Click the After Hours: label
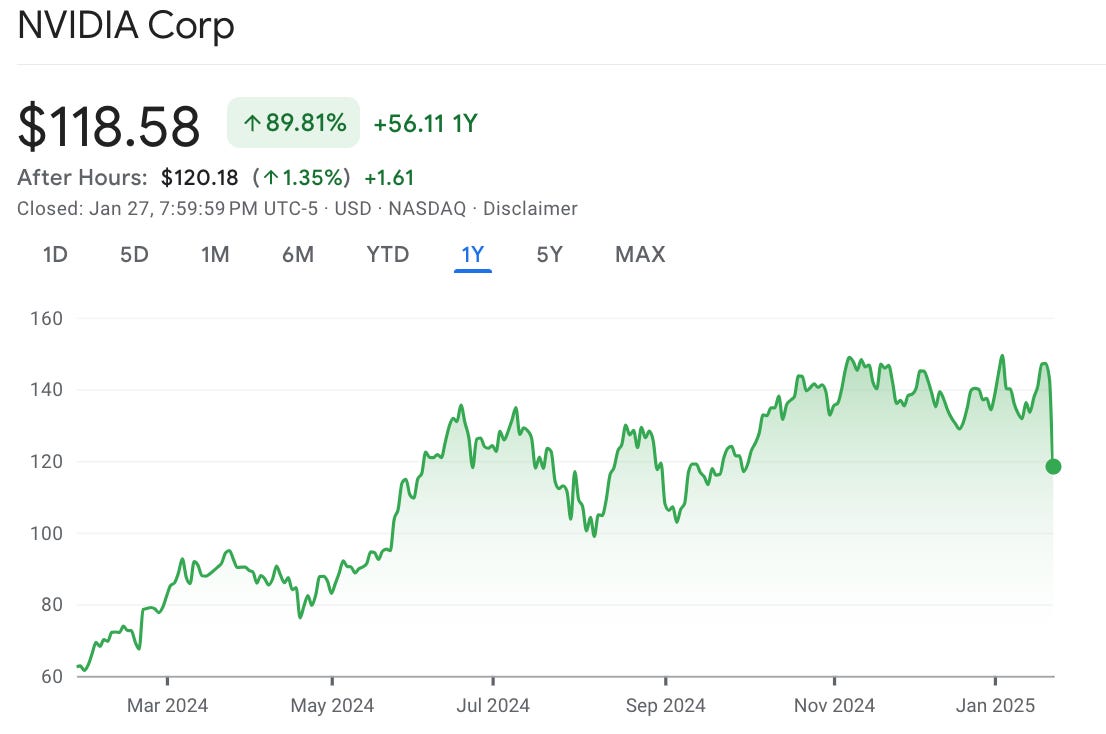Screen dimensions: 1106x734 pyautogui.click(x=83, y=178)
